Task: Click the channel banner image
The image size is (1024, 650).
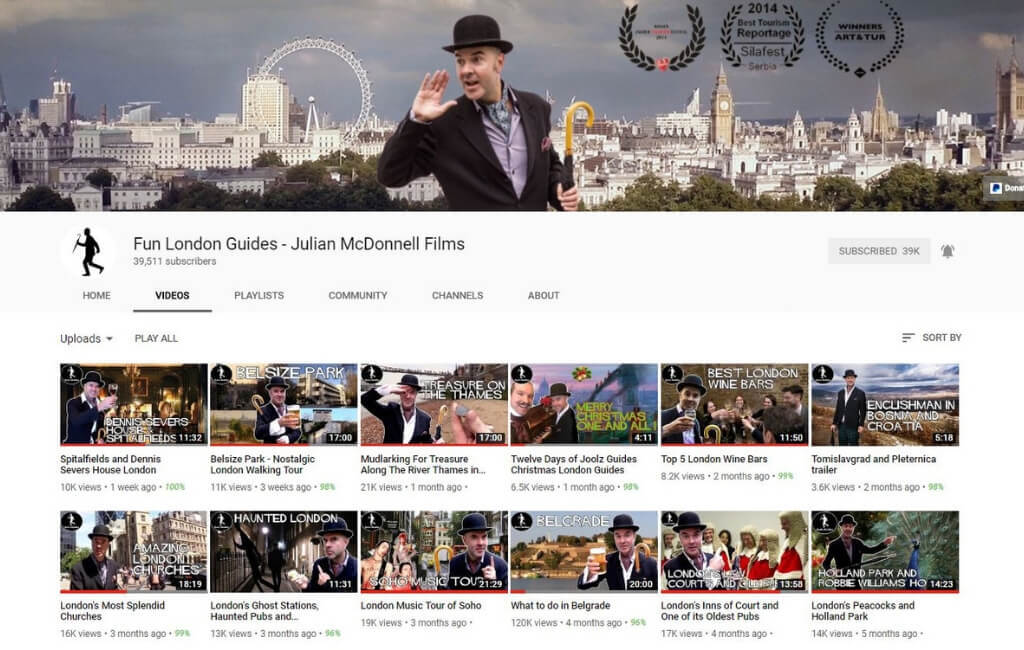Action: 512,105
